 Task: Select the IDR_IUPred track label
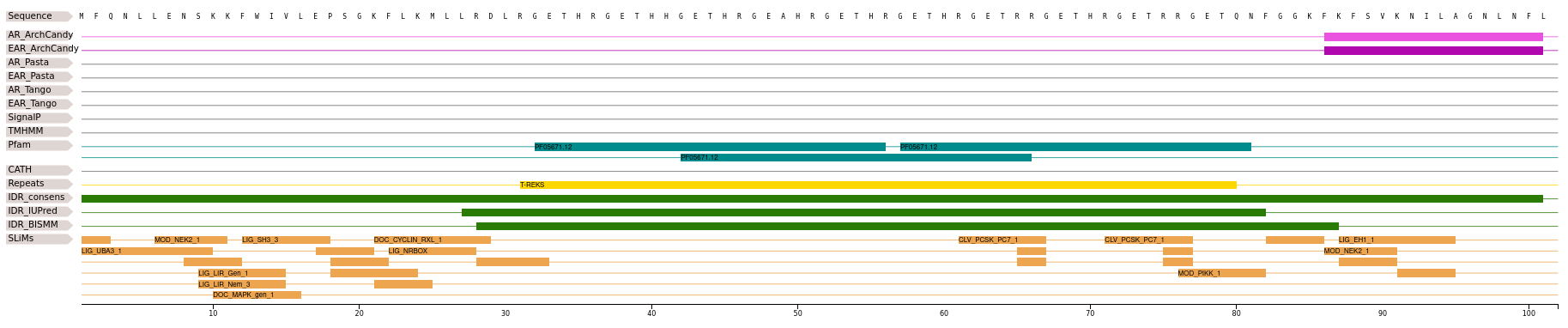tap(39, 211)
